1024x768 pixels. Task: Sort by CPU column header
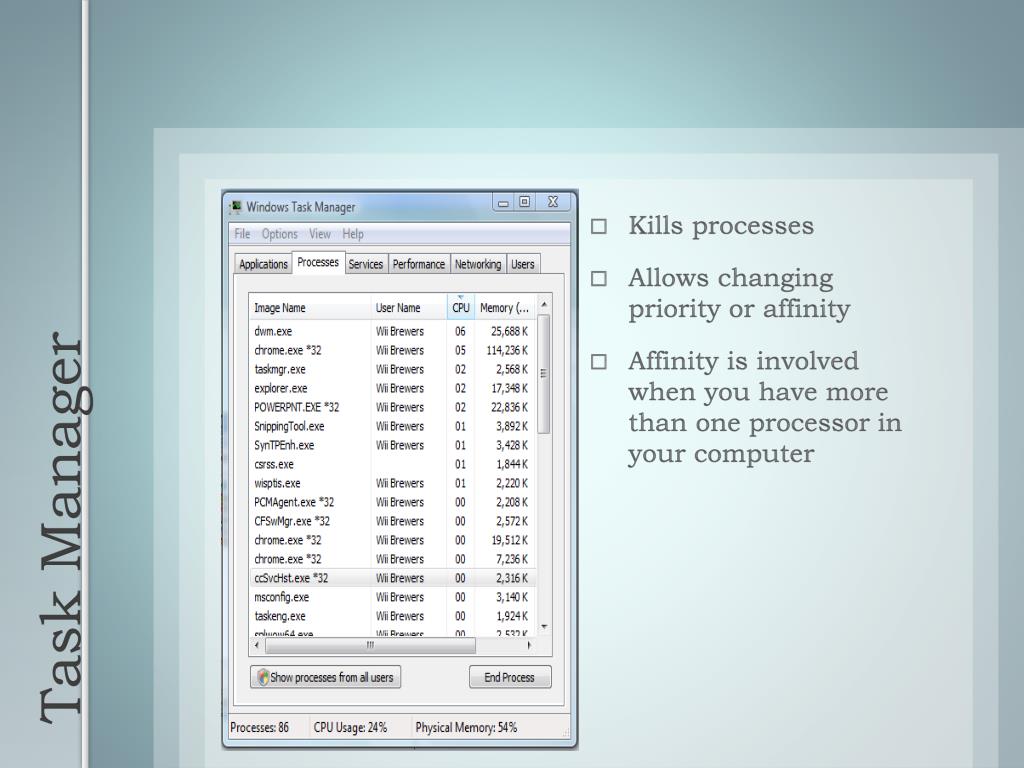point(460,308)
